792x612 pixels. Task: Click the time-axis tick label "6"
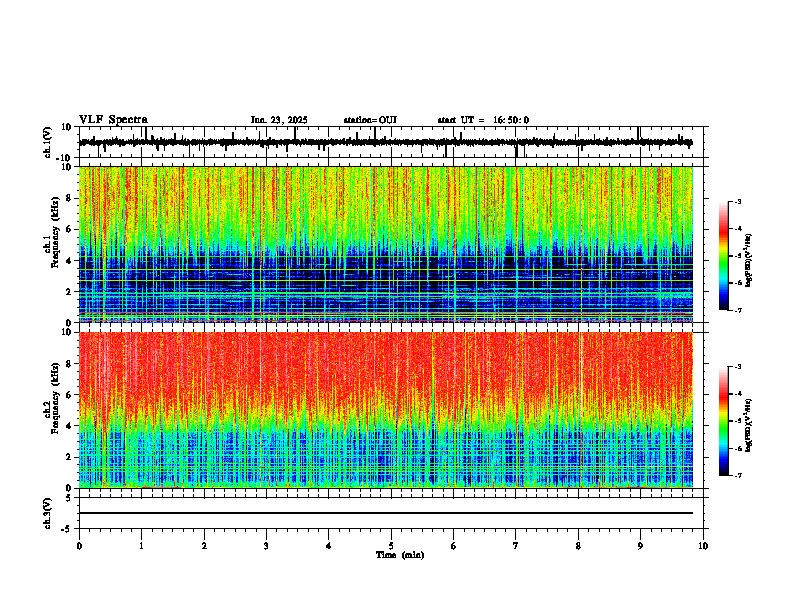pyautogui.click(x=453, y=546)
